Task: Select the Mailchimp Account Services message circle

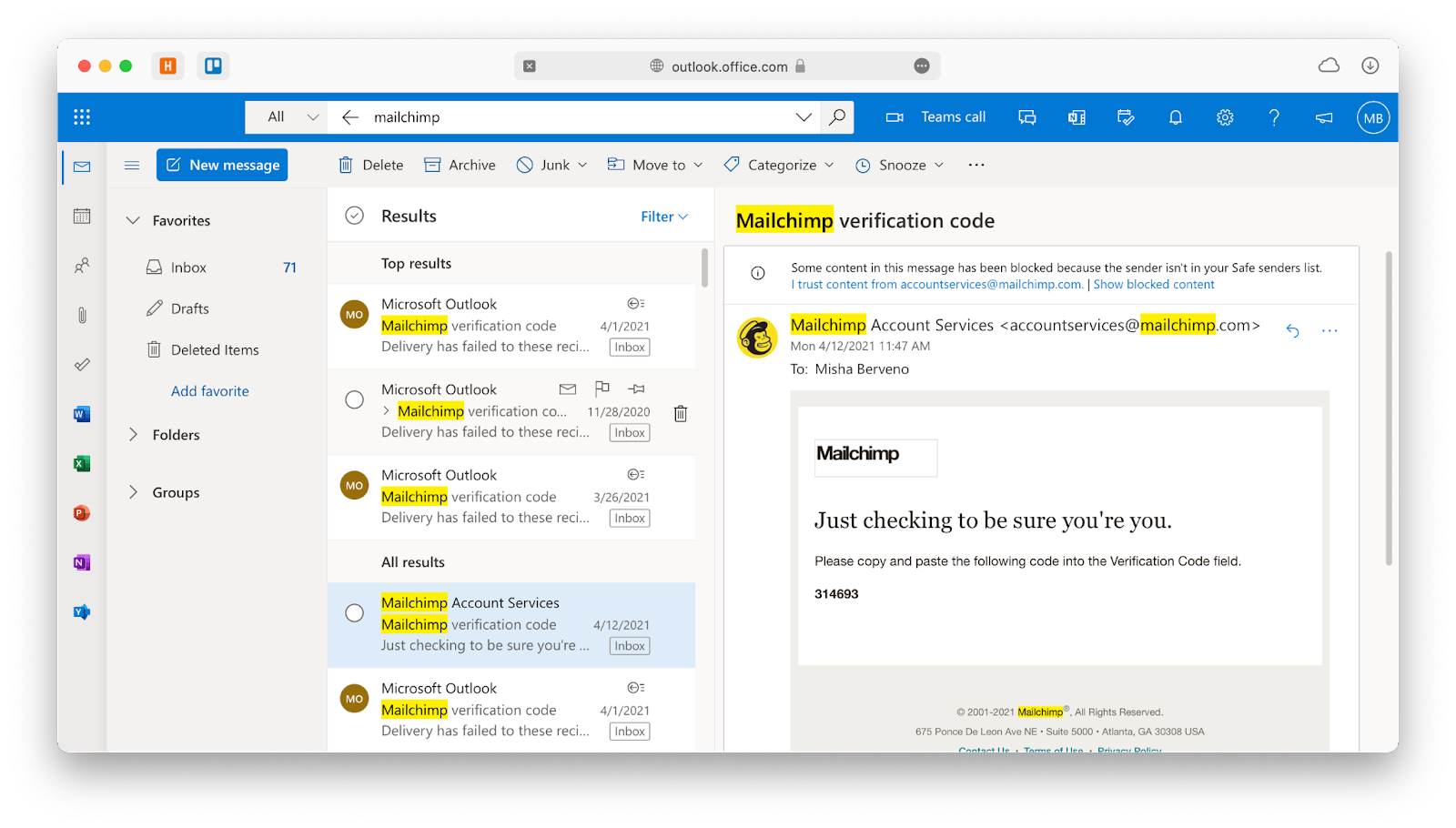Action: coord(355,613)
